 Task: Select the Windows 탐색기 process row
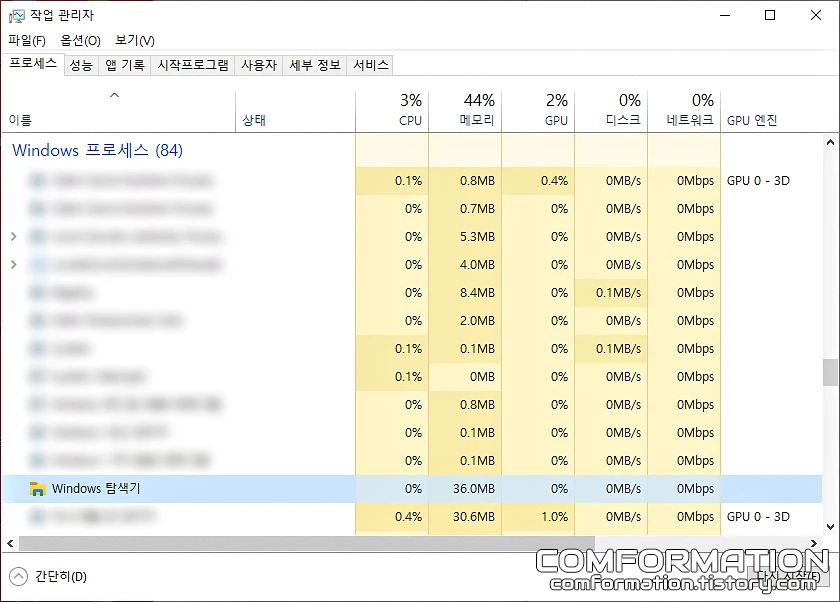point(411,488)
